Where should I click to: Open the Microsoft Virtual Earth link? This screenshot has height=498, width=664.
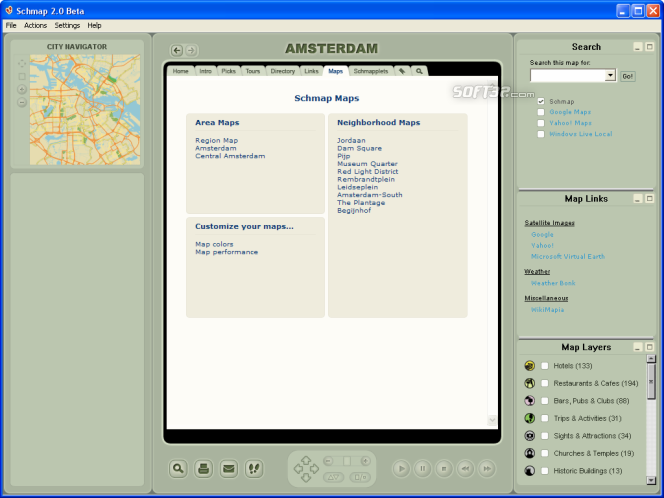568,257
